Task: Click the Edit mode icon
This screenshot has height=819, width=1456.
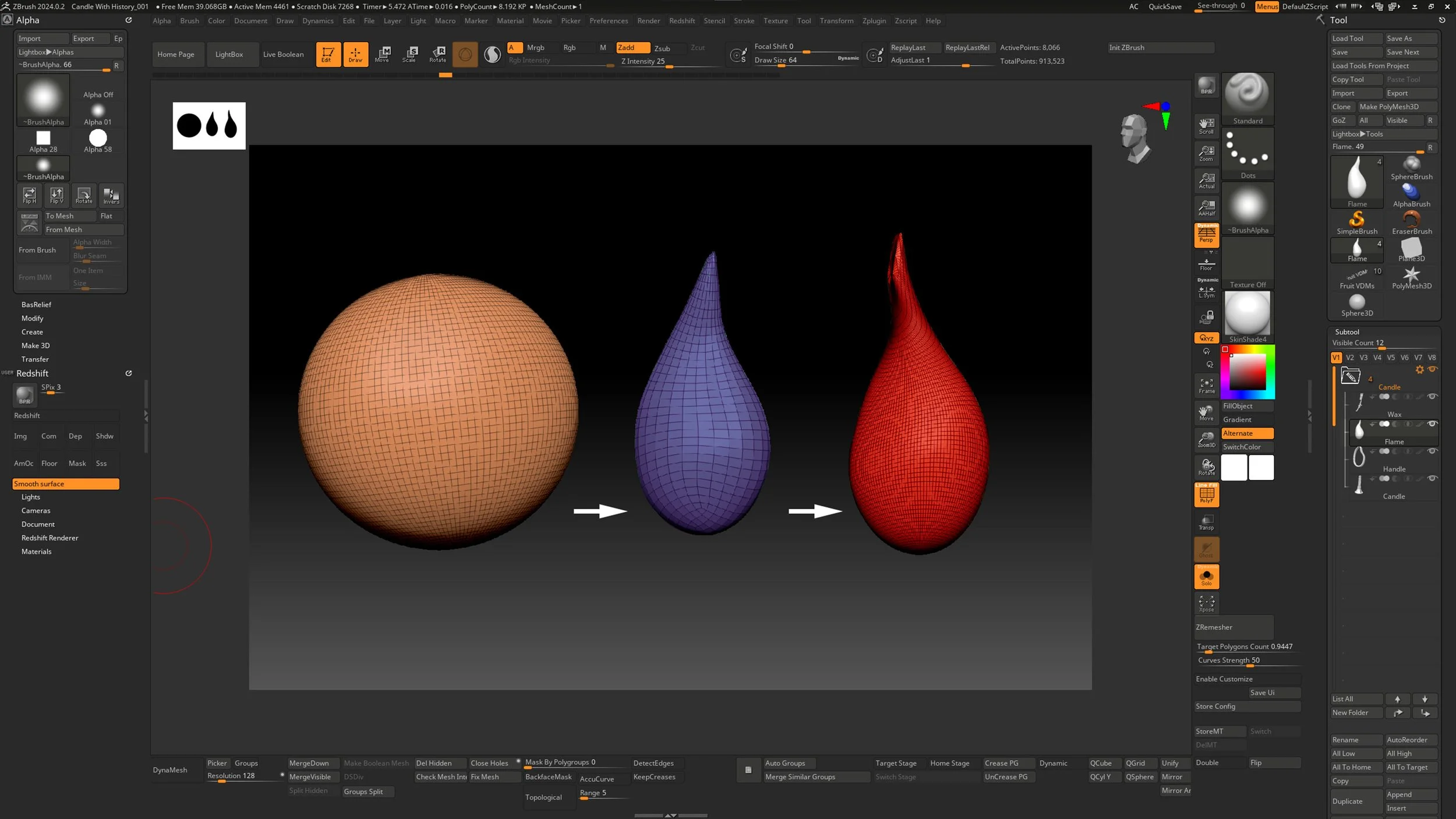Action: click(328, 54)
